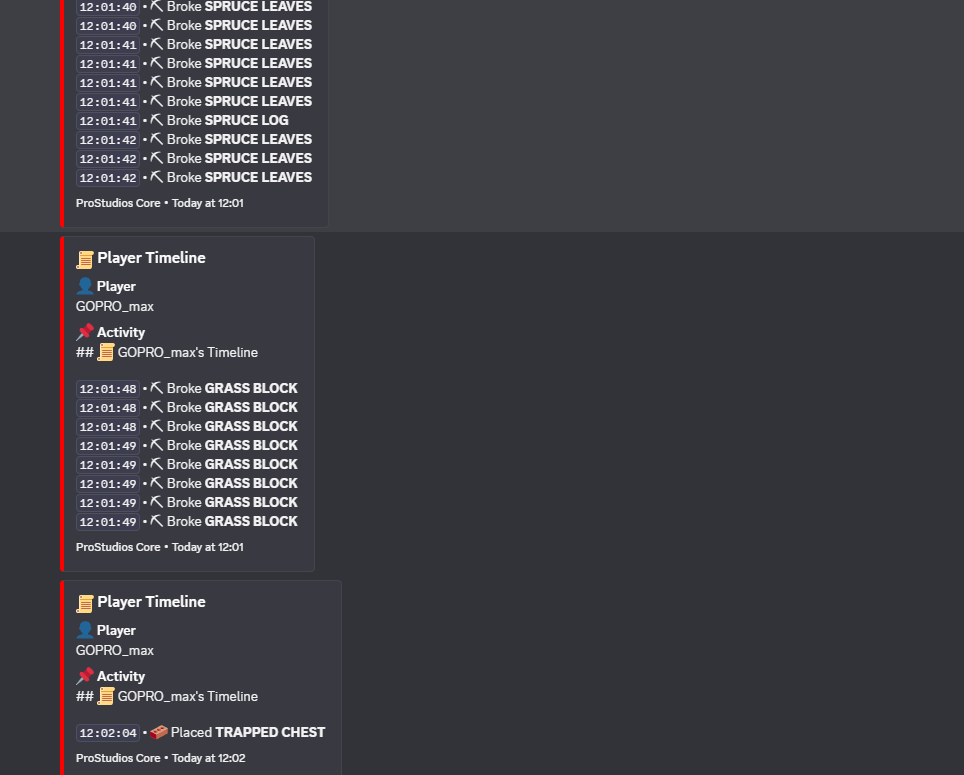Click the 12:01:41 SPRUCE LOG timestamp
Viewport: 964px width, 775px height.
tap(108, 120)
